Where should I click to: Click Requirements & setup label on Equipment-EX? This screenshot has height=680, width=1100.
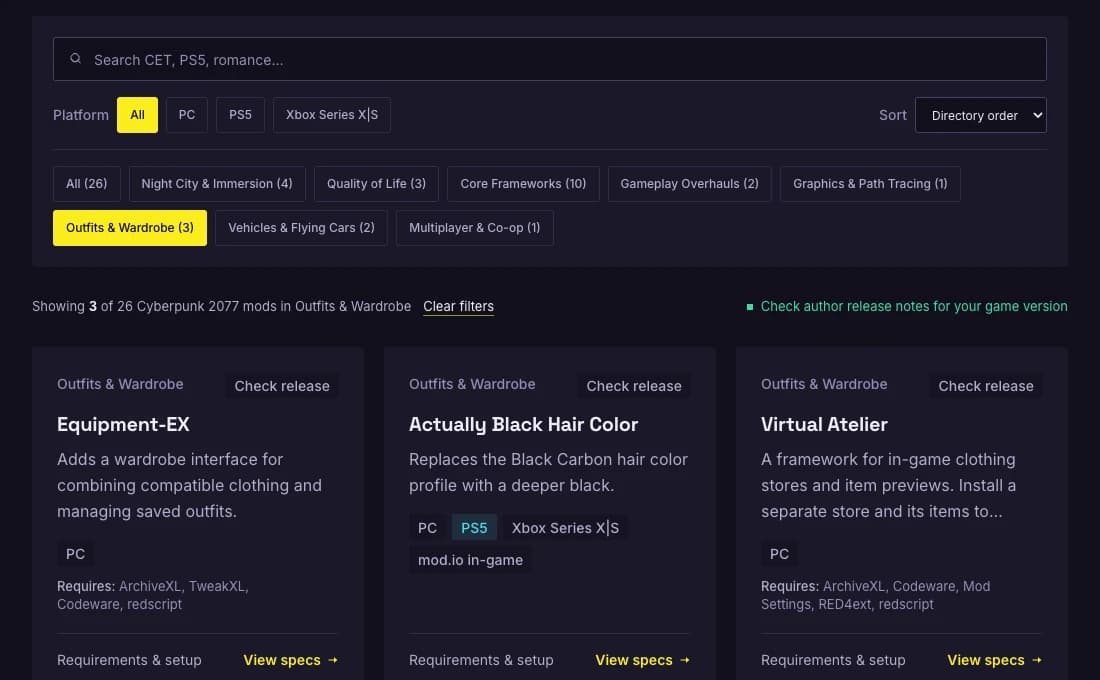tap(129, 660)
